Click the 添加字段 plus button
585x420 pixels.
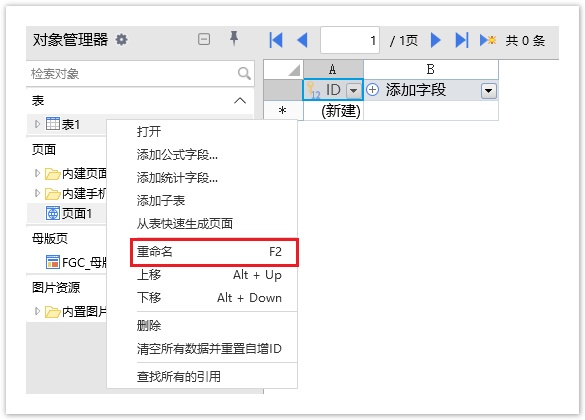pos(372,90)
